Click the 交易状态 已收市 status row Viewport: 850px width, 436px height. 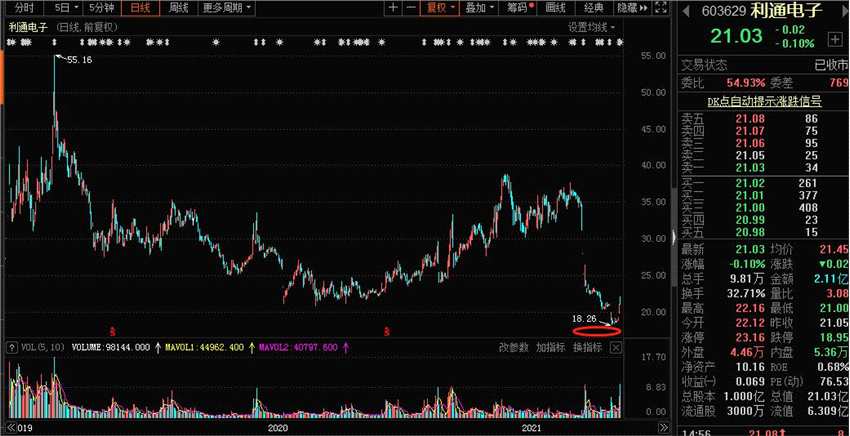[764, 66]
